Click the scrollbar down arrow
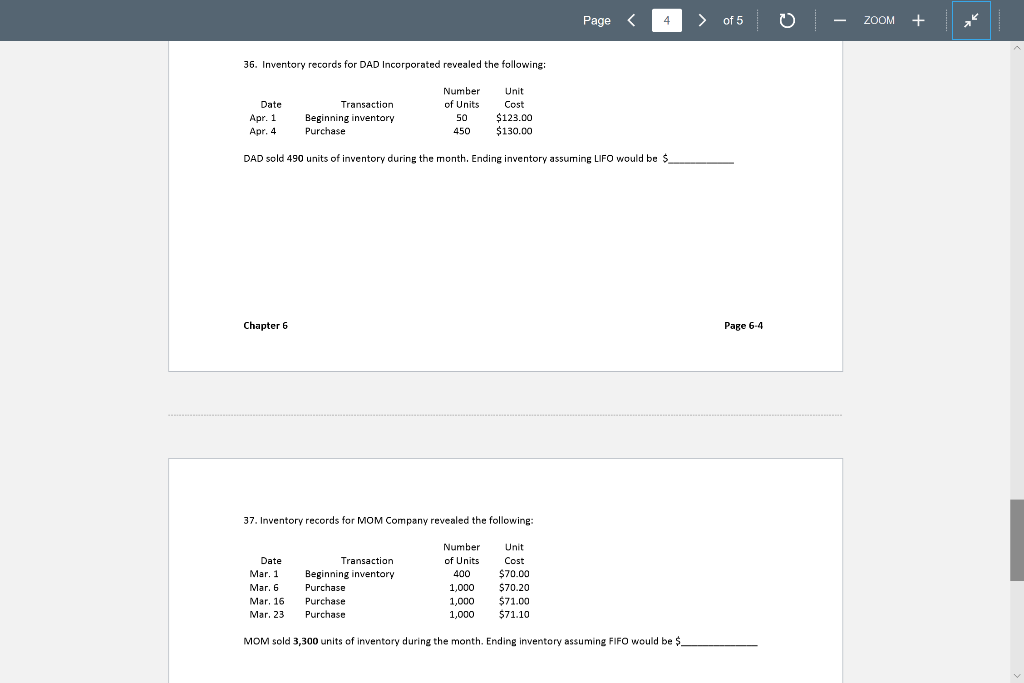1024x683 pixels. 1017,676
